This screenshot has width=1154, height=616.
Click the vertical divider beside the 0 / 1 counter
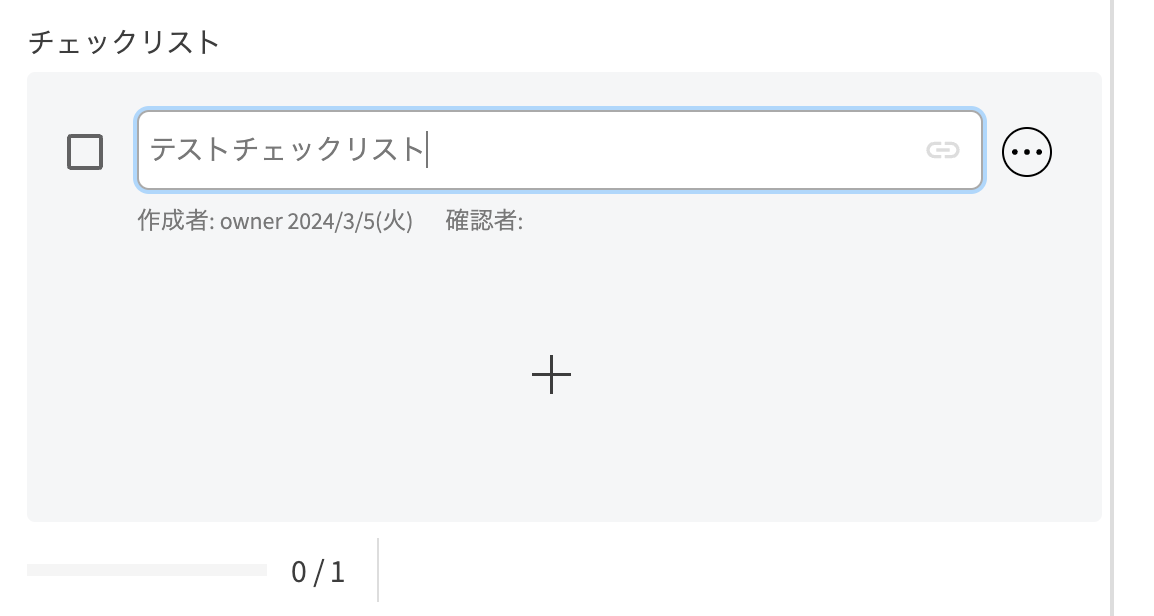click(378, 570)
